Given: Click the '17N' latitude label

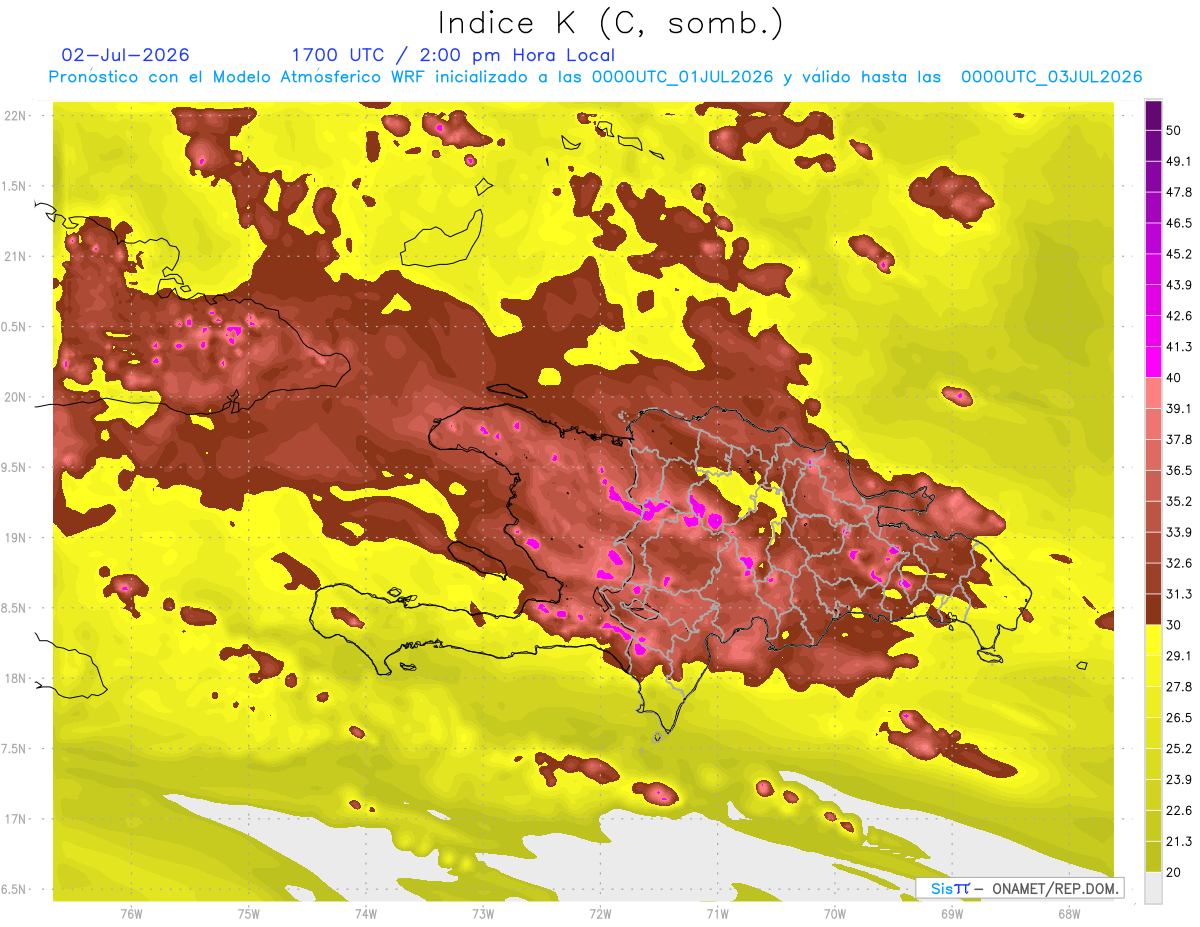Looking at the screenshot, I should [x=16, y=819].
